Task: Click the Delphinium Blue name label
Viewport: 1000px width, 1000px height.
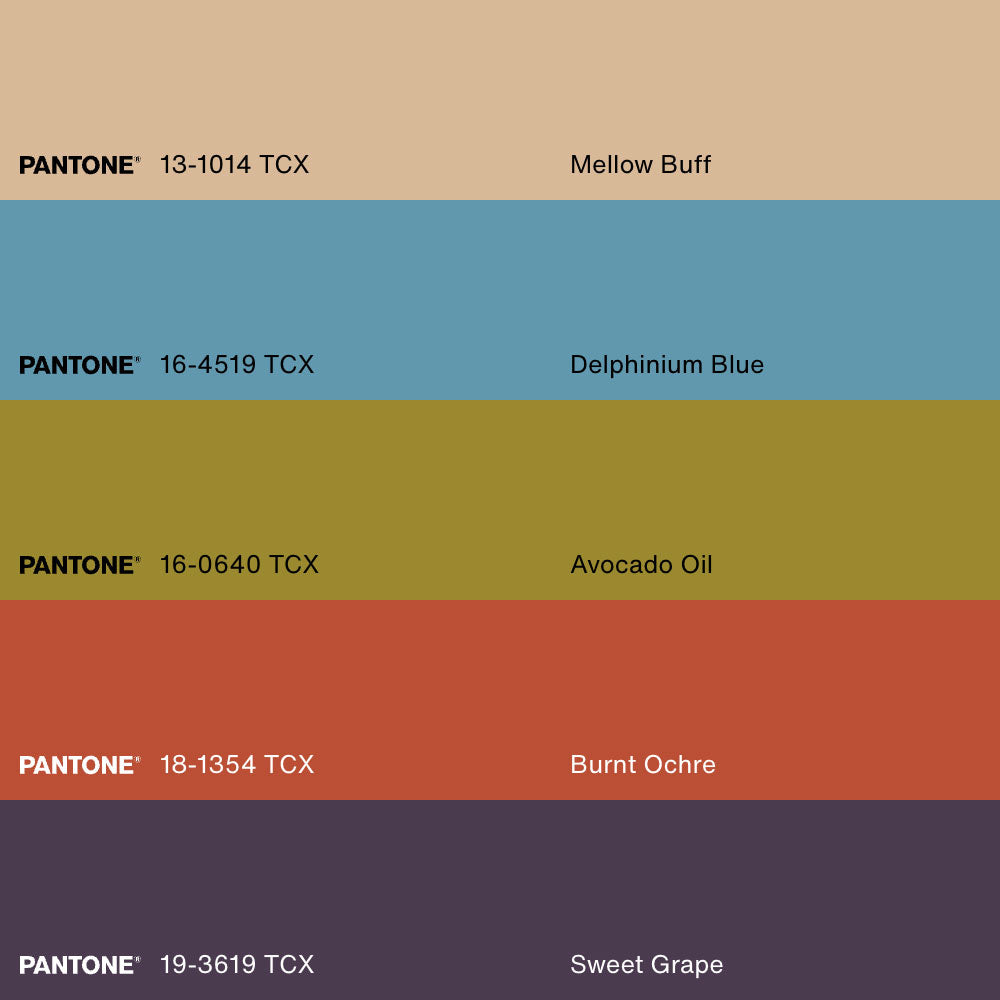Action: (x=667, y=365)
